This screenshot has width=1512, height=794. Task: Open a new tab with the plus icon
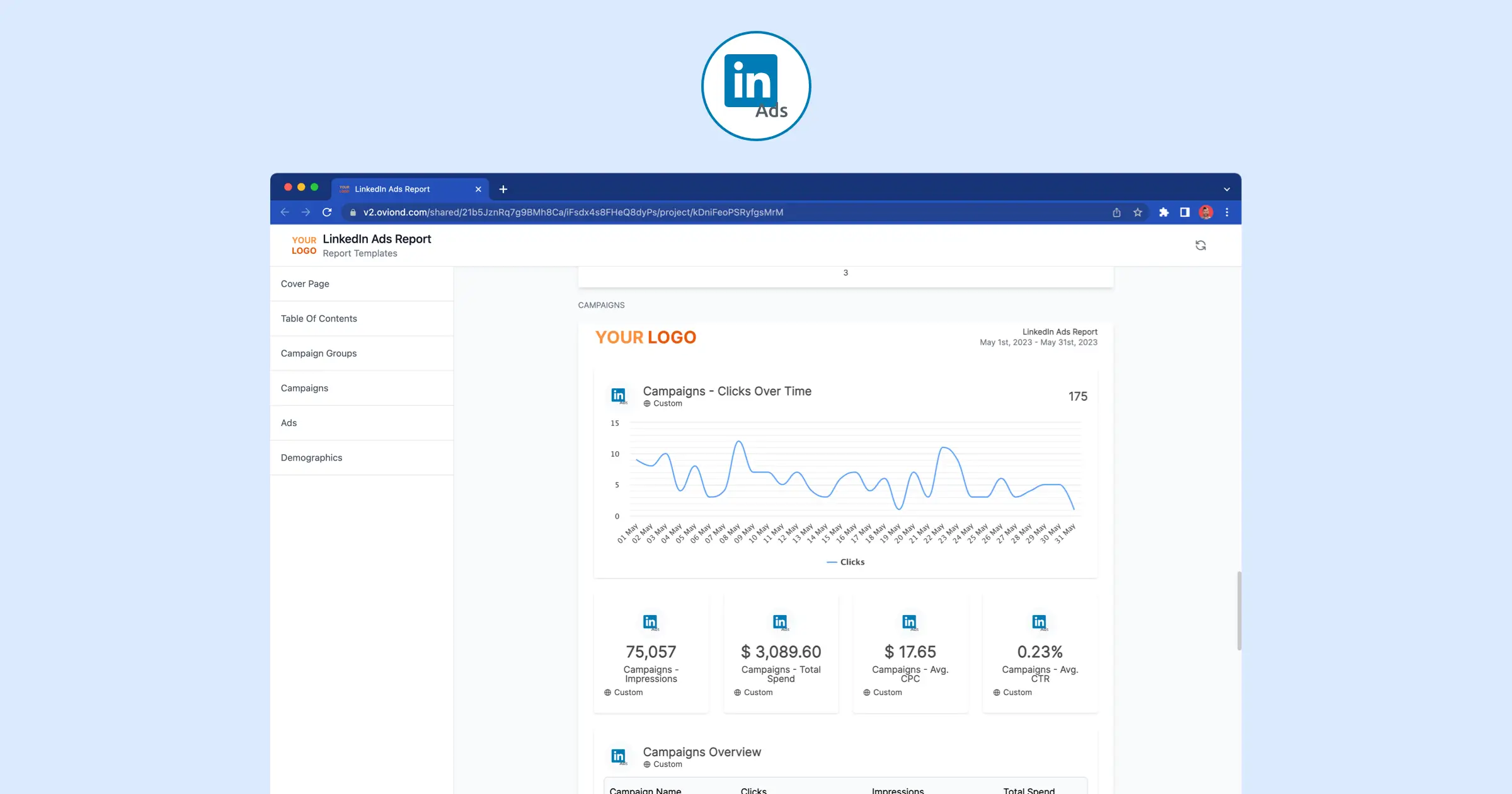503,189
